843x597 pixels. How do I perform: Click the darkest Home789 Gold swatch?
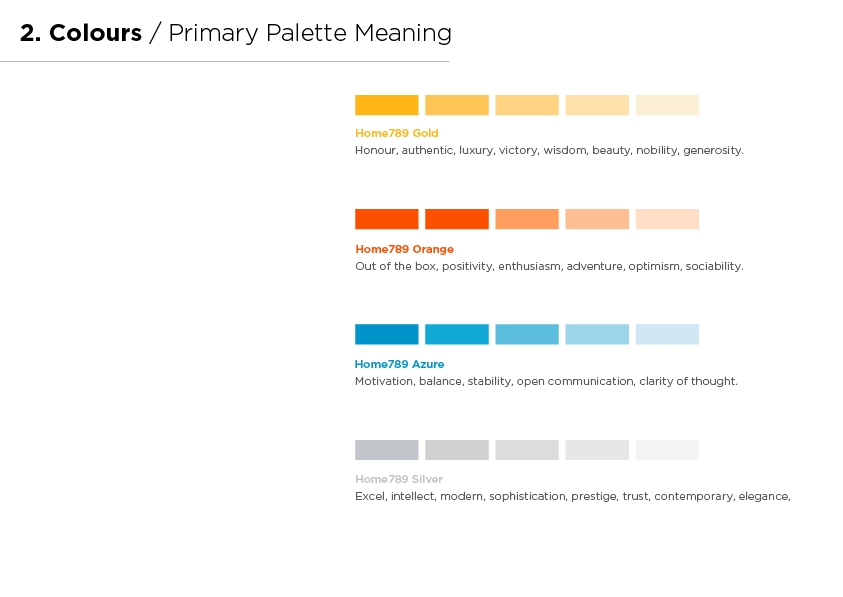pyautogui.click(x=387, y=105)
